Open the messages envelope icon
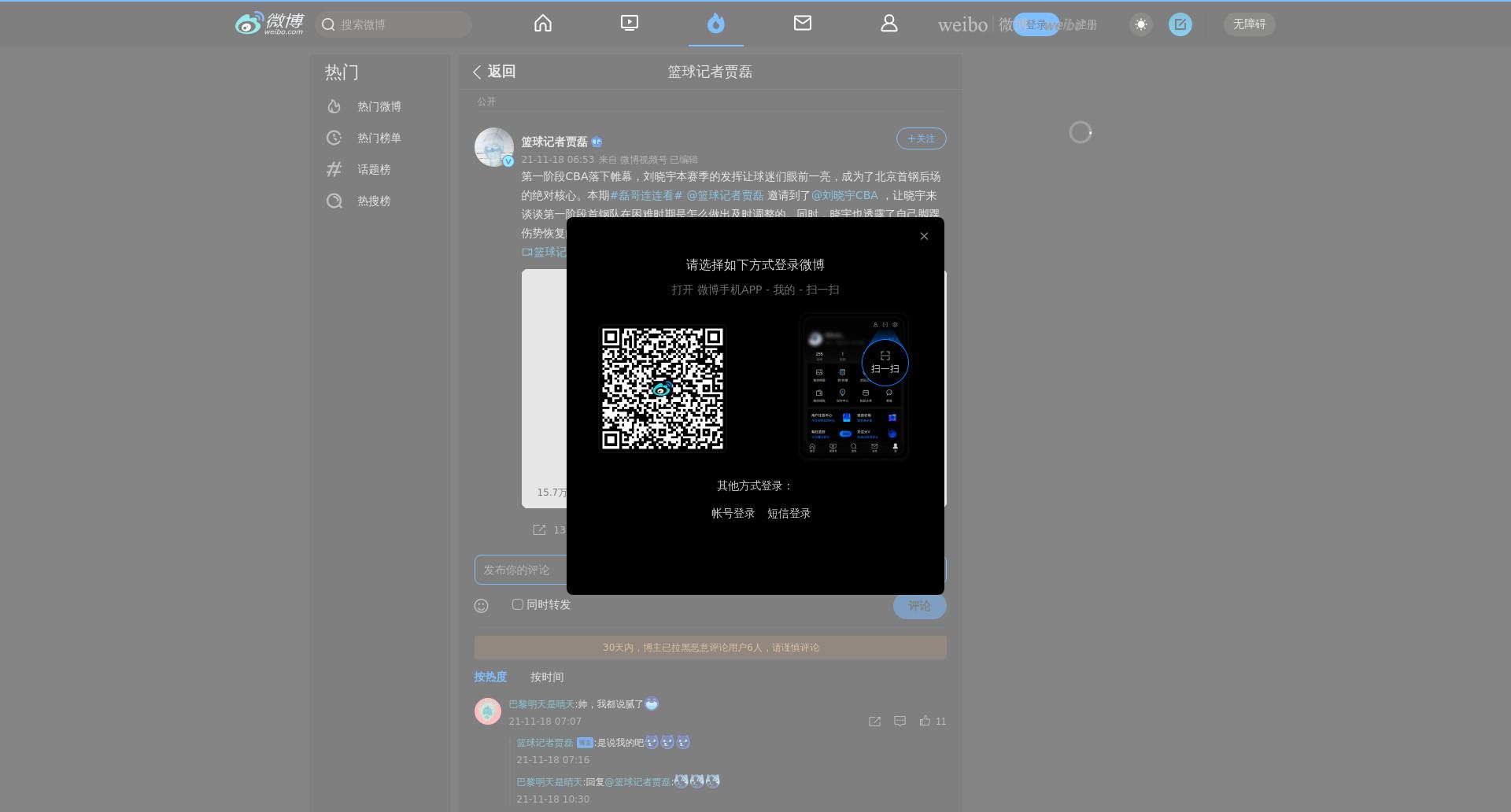The width and height of the screenshot is (1511, 812). point(803,24)
